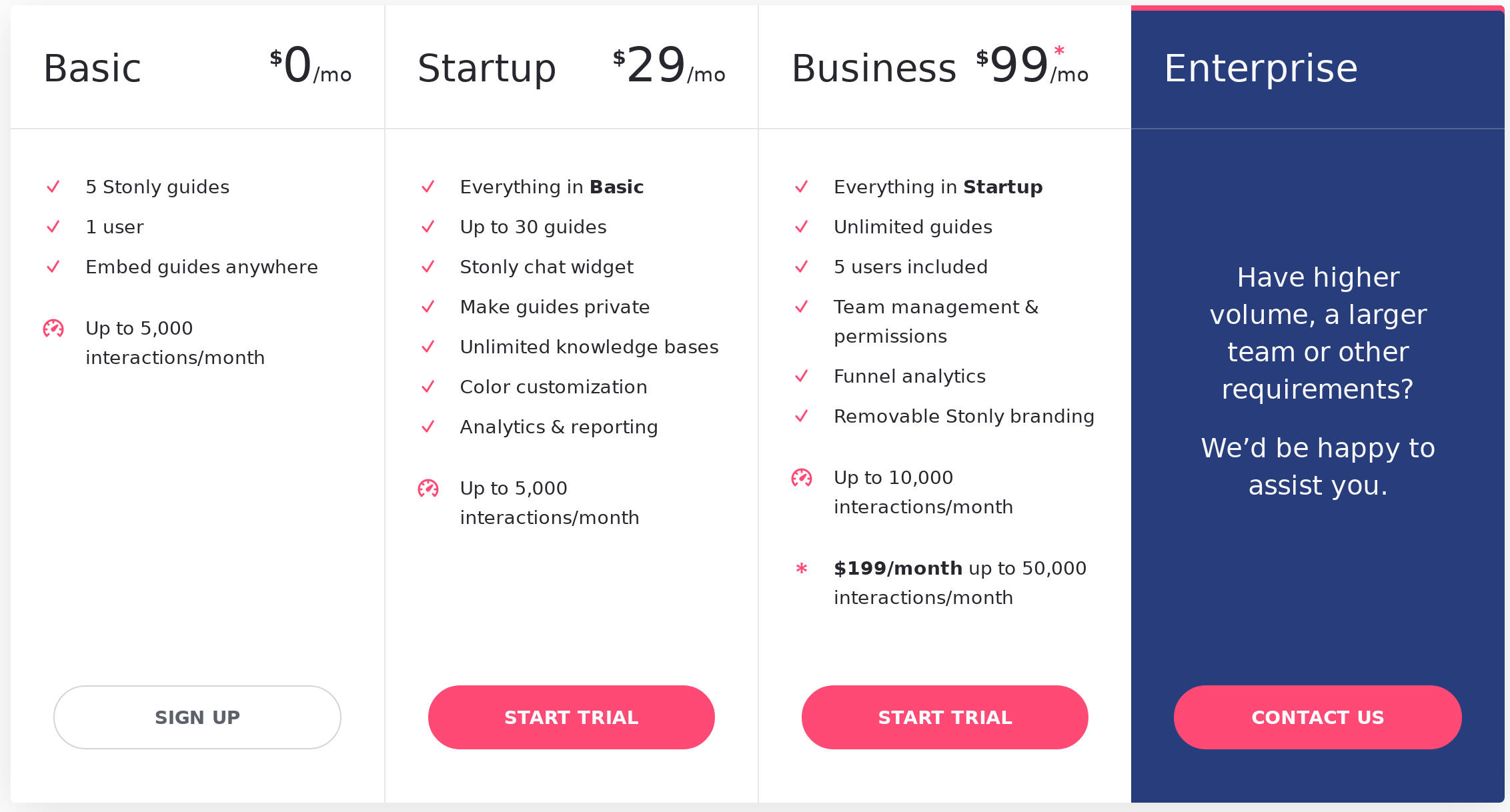Select the Enterprise plan header
Image resolution: width=1510 pixels, height=812 pixels.
pos(1261,67)
